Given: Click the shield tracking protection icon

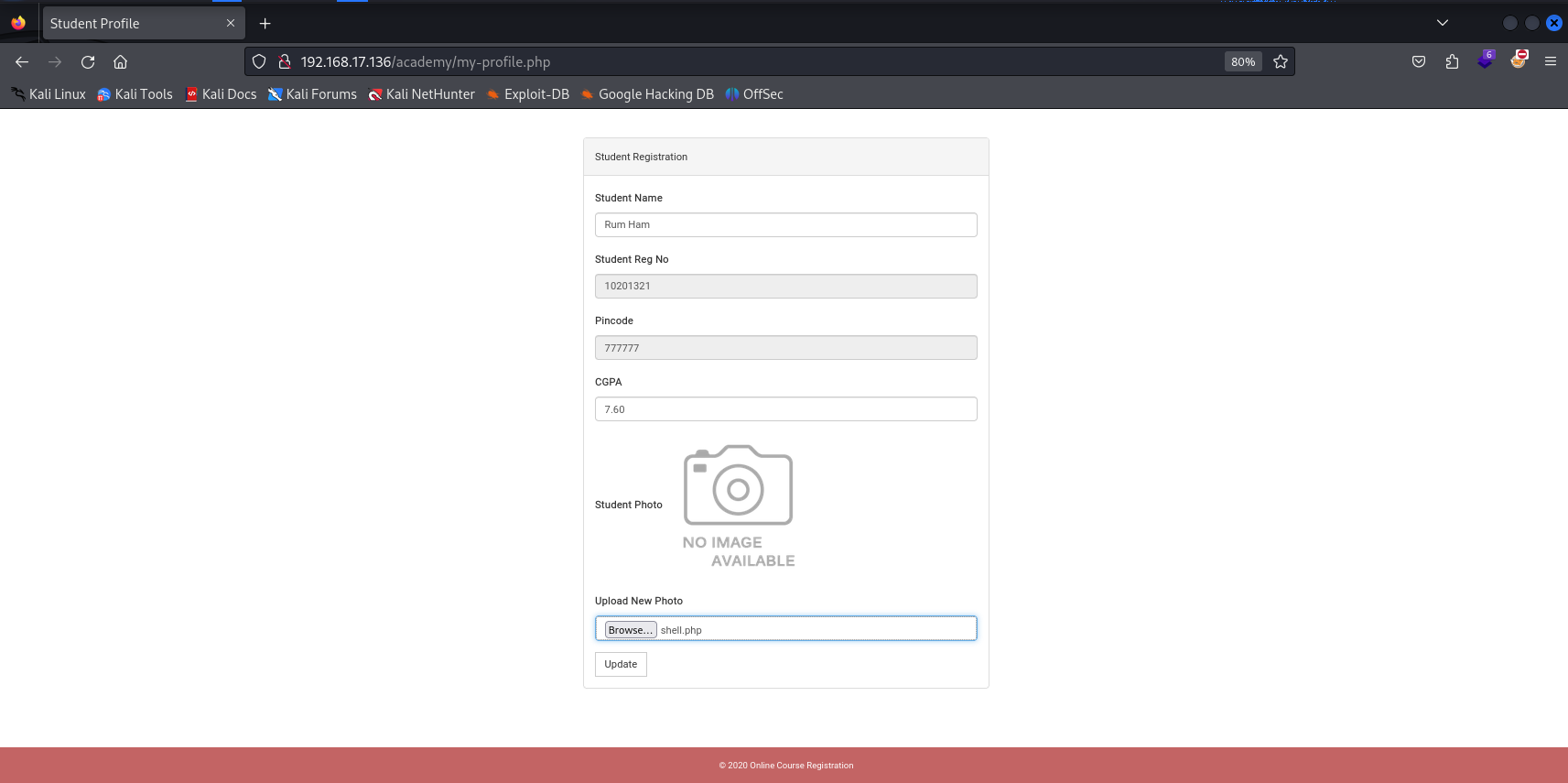Looking at the screenshot, I should tap(259, 62).
